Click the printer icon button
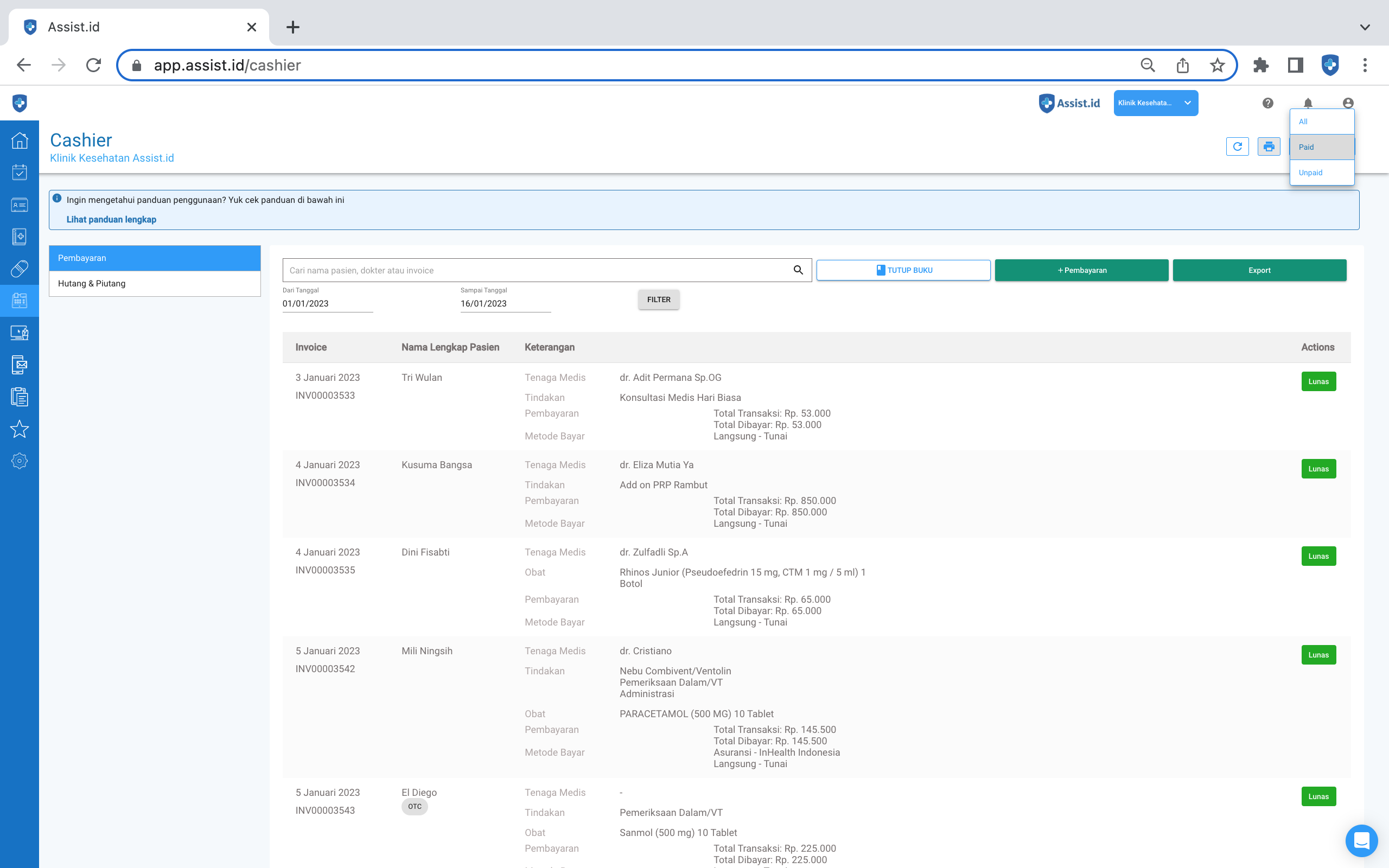Viewport: 1389px width, 868px height. [1269, 146]
